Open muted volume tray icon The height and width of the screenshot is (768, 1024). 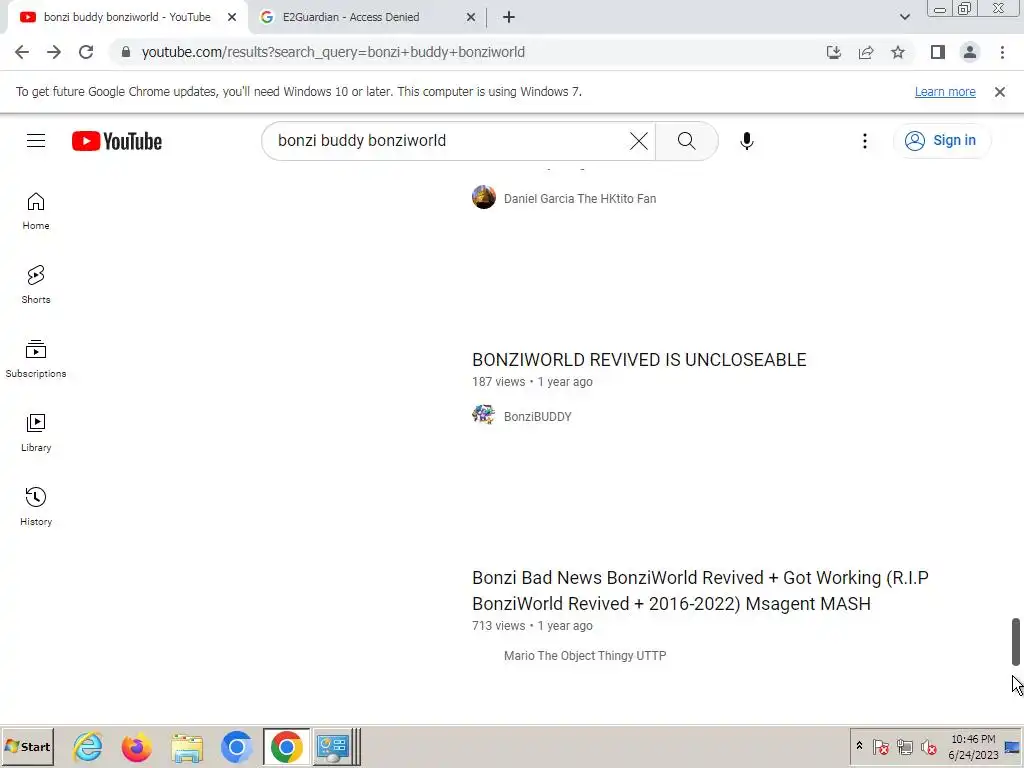coord(928,746)
